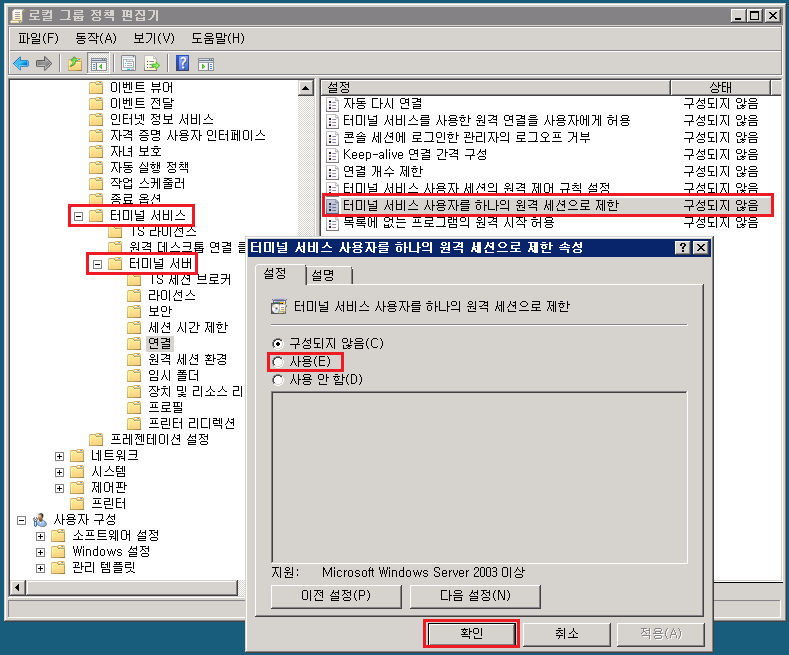
Task: Click the 설정 column header
Action: pos(496,87)
